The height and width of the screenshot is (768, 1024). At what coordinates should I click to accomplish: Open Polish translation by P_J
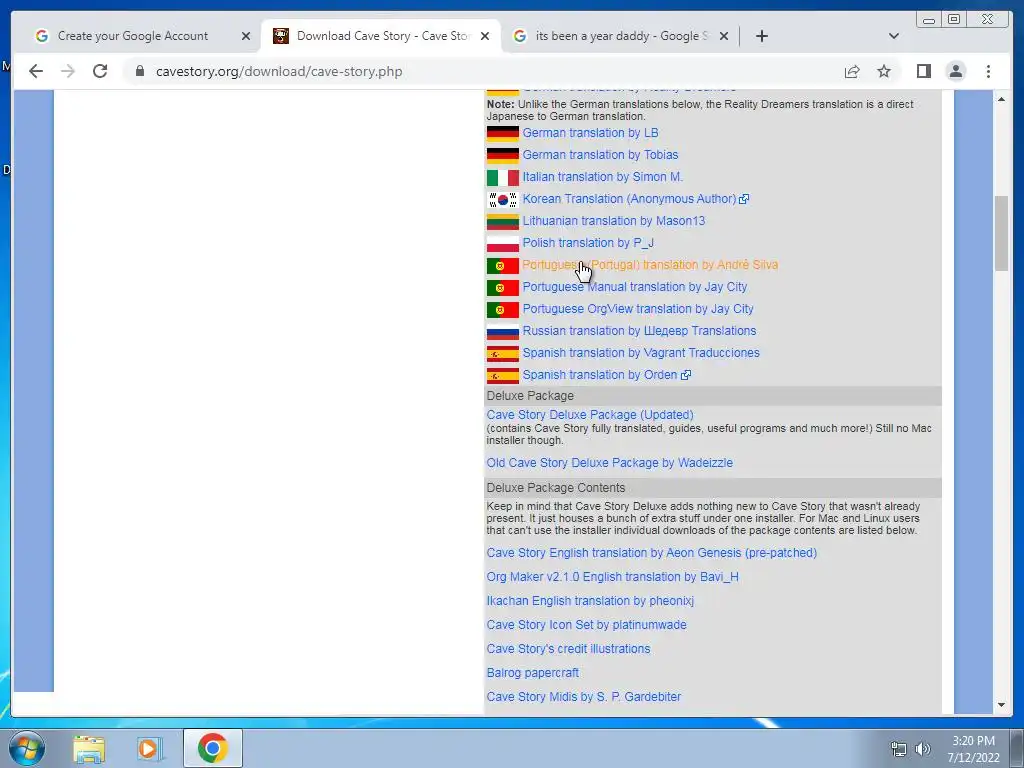point(588,243)
